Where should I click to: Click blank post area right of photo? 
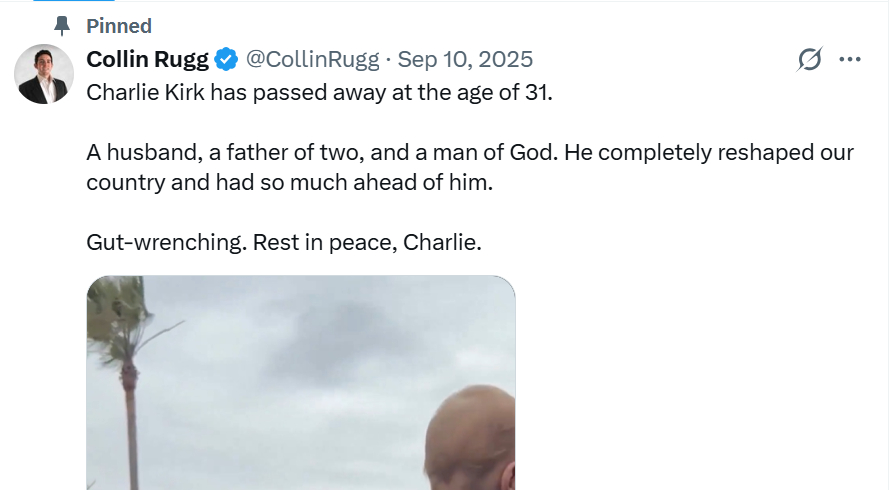coord(700,380)
